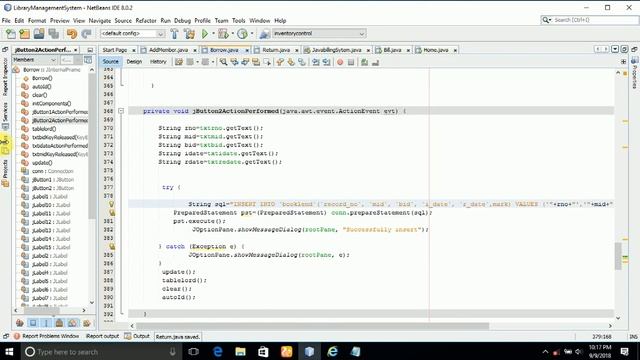640x360 pixels.
Task: Open the Refactor menu
Action: pos(146,20)
